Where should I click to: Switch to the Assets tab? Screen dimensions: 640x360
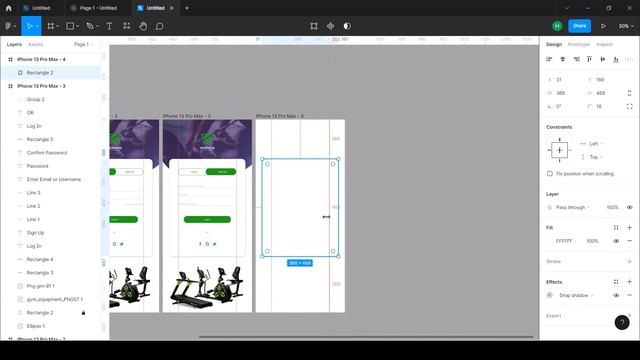pos(36,44)
